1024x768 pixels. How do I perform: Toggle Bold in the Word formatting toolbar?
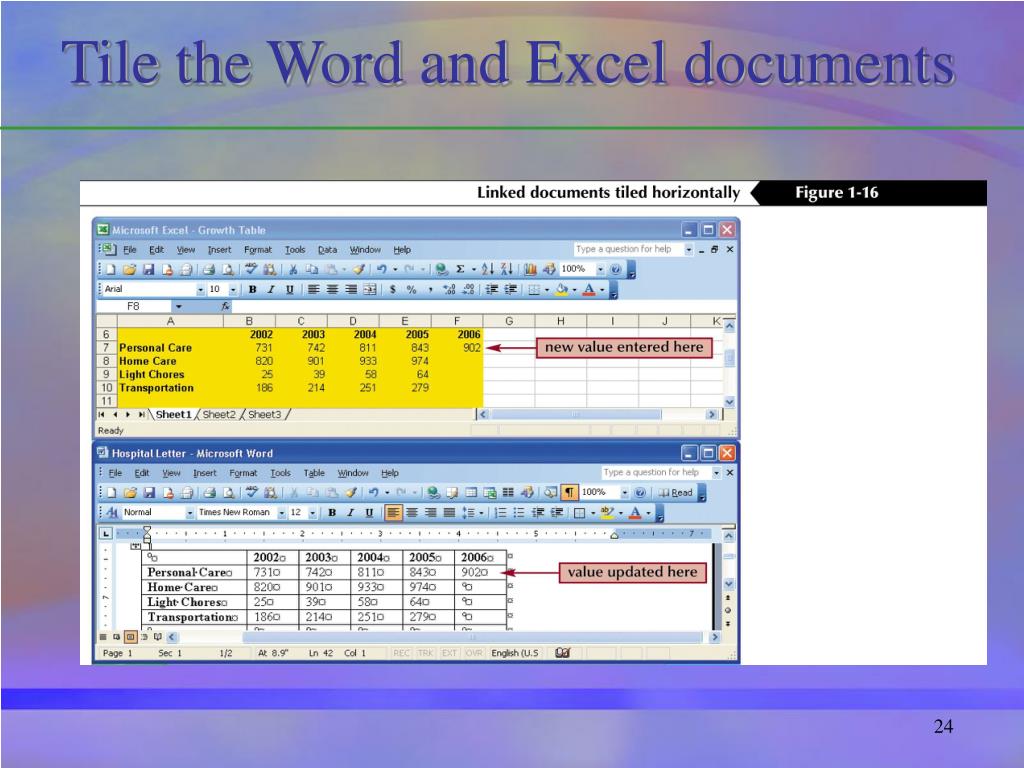[332, 513]
